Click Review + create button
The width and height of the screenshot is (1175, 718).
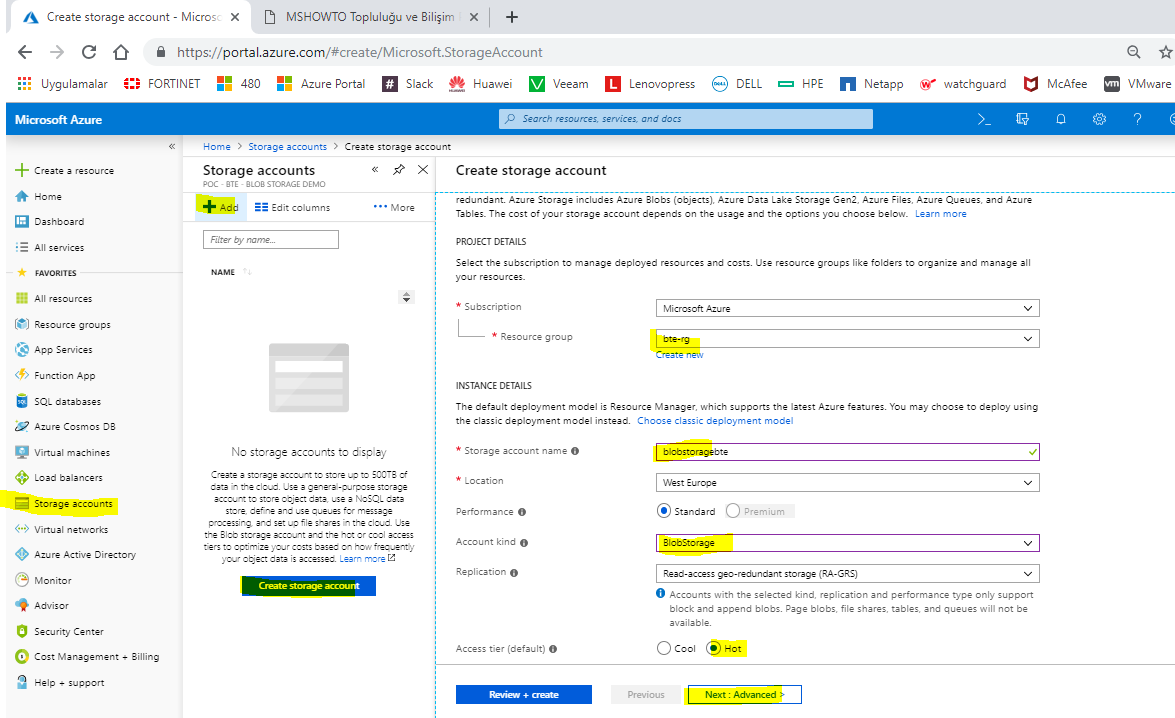point(524,695)
